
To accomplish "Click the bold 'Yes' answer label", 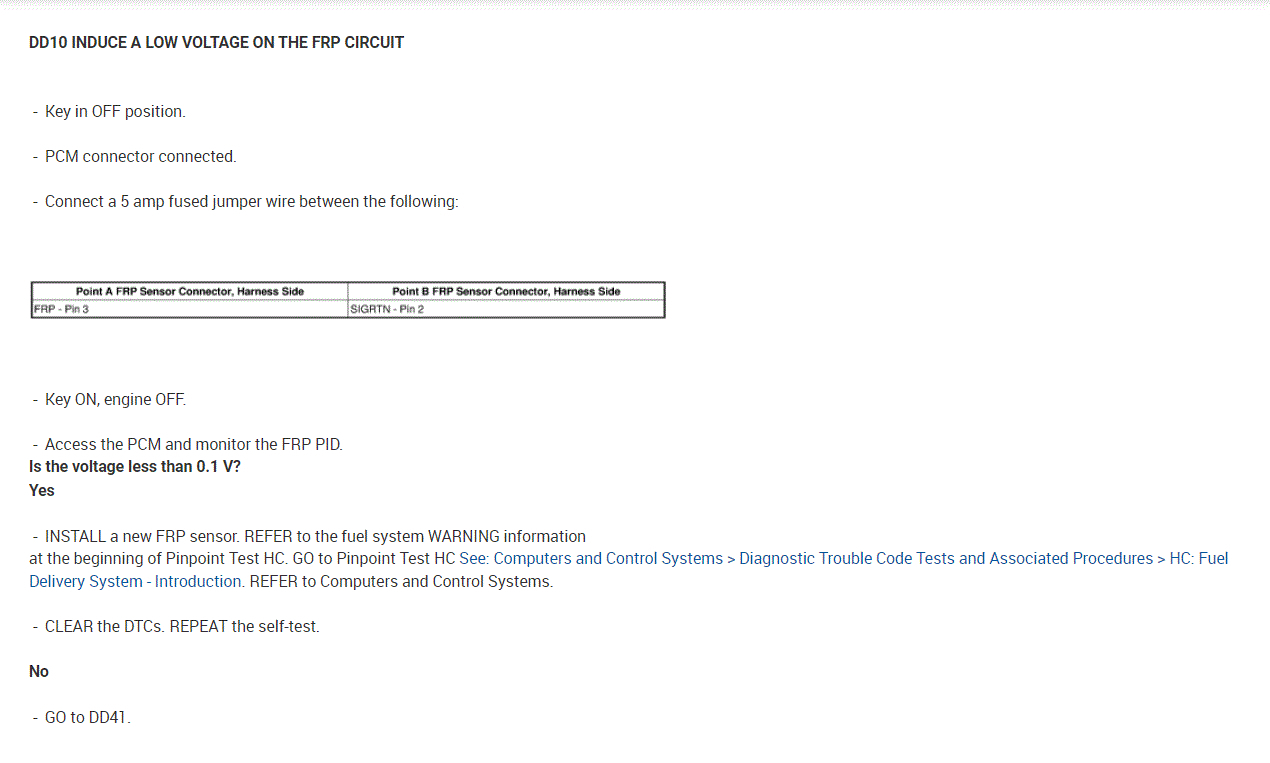I will point(42,490).
